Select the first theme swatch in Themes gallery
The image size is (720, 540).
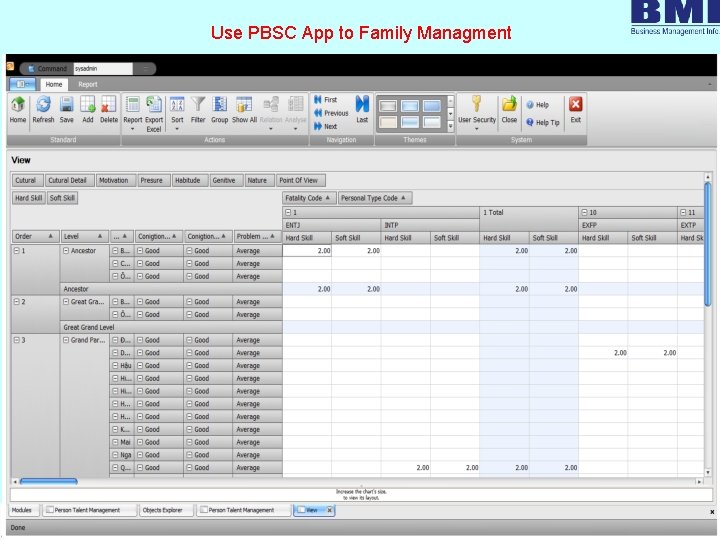(x=388, y=106)
